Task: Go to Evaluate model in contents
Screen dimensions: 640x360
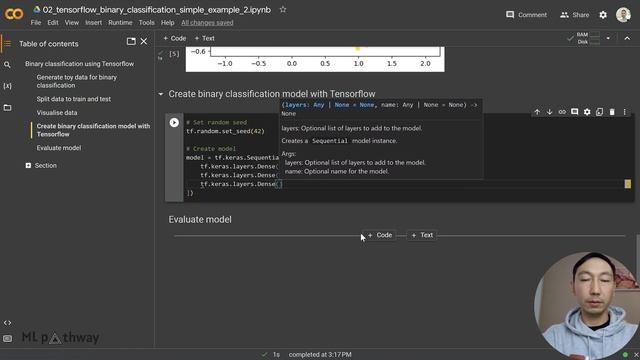Action: pos(59,148)
